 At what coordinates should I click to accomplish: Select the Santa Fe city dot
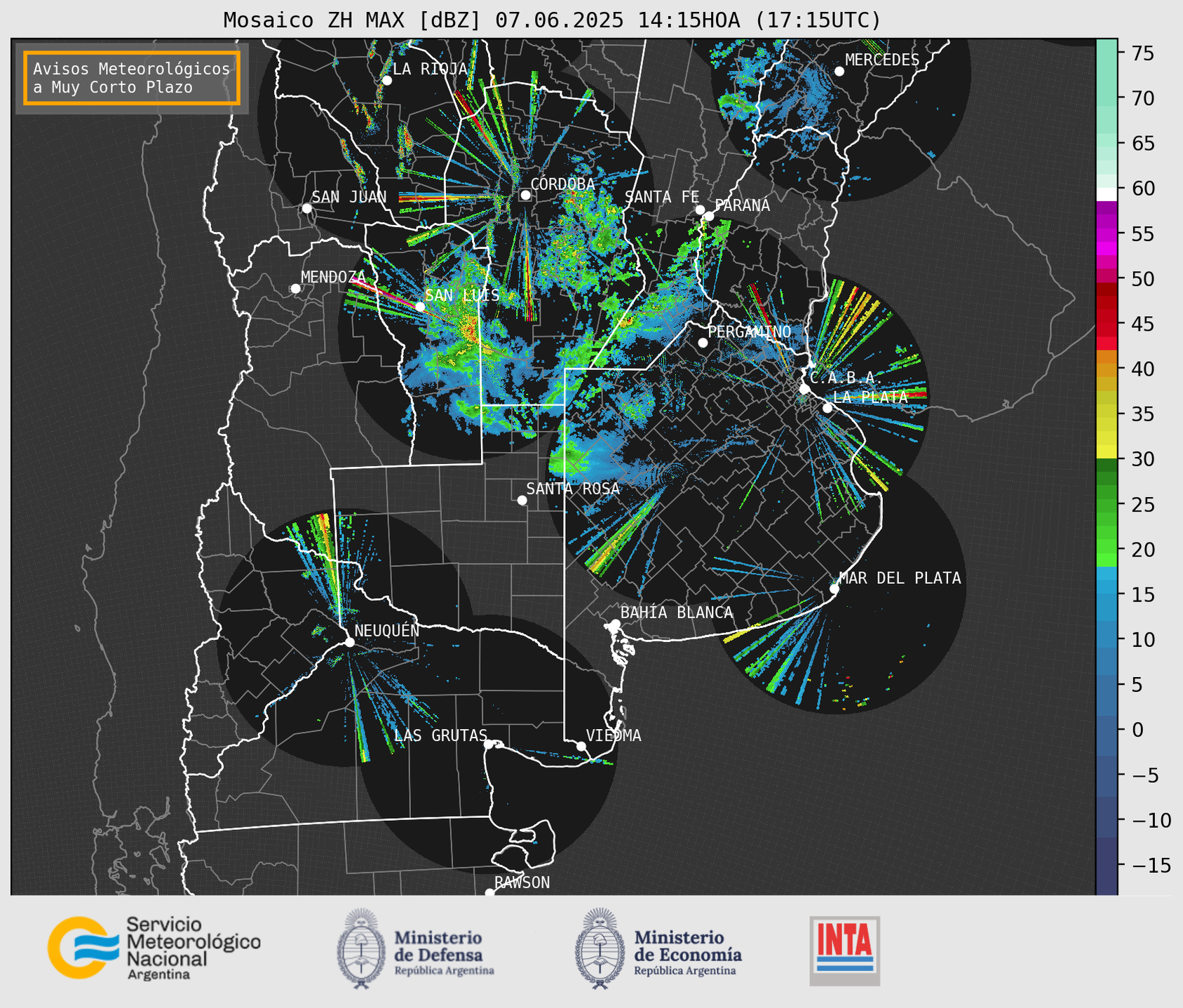[x=700, y=210]
